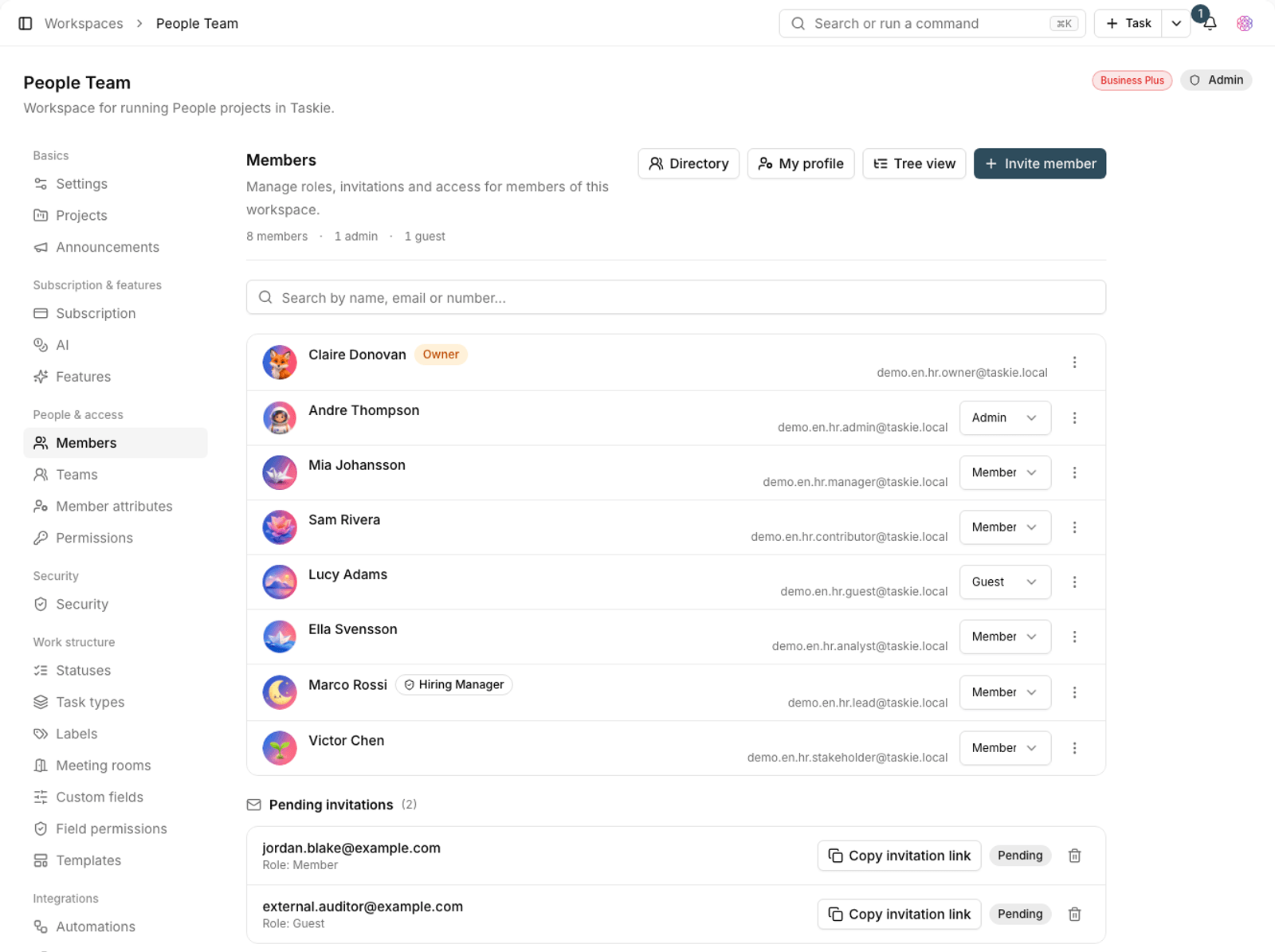Copy invitation link for jordan.blake@example.com
1275x952 pixels.
coord(899,856)
